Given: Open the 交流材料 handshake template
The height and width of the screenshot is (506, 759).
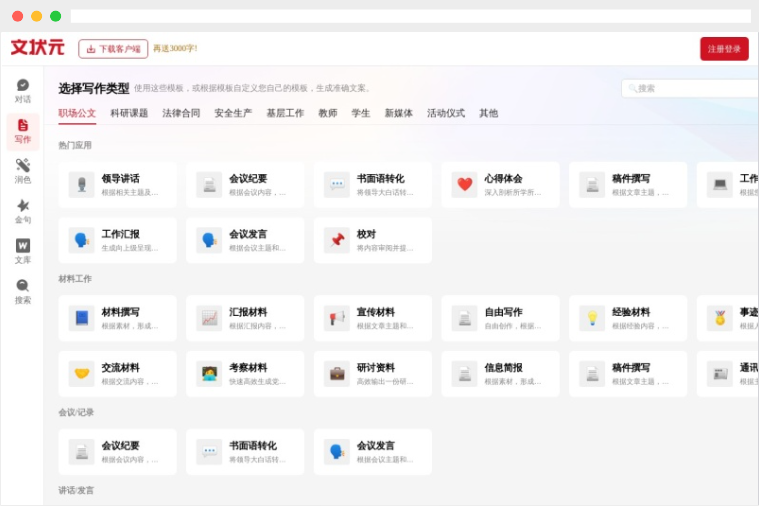Looking at the screenshot, I should coord(117,374).
